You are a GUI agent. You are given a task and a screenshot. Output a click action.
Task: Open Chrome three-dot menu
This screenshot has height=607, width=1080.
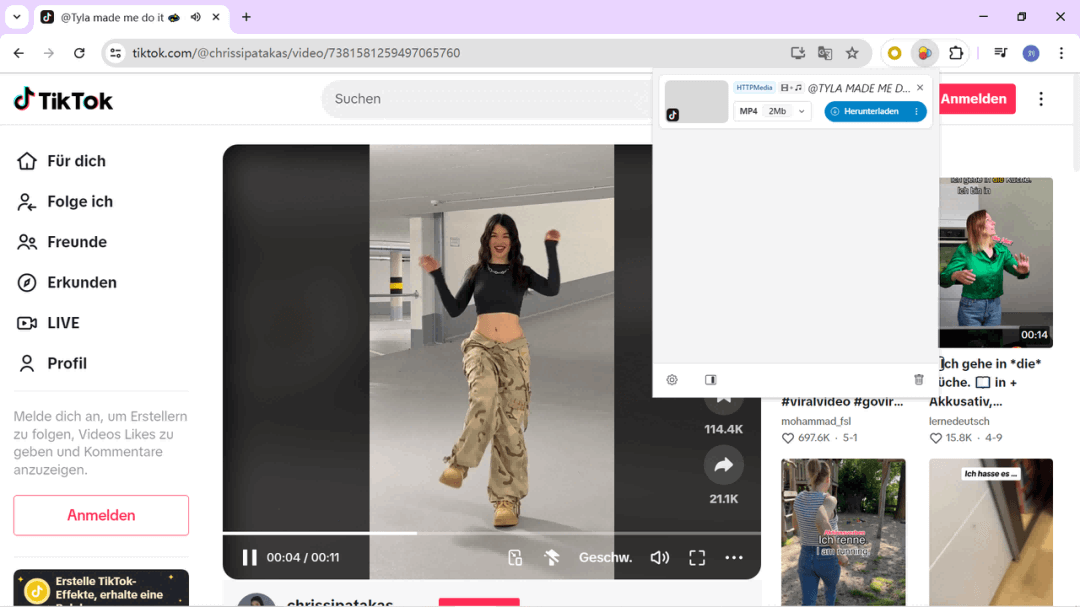pyautogui.click(x=1061, y=53)
